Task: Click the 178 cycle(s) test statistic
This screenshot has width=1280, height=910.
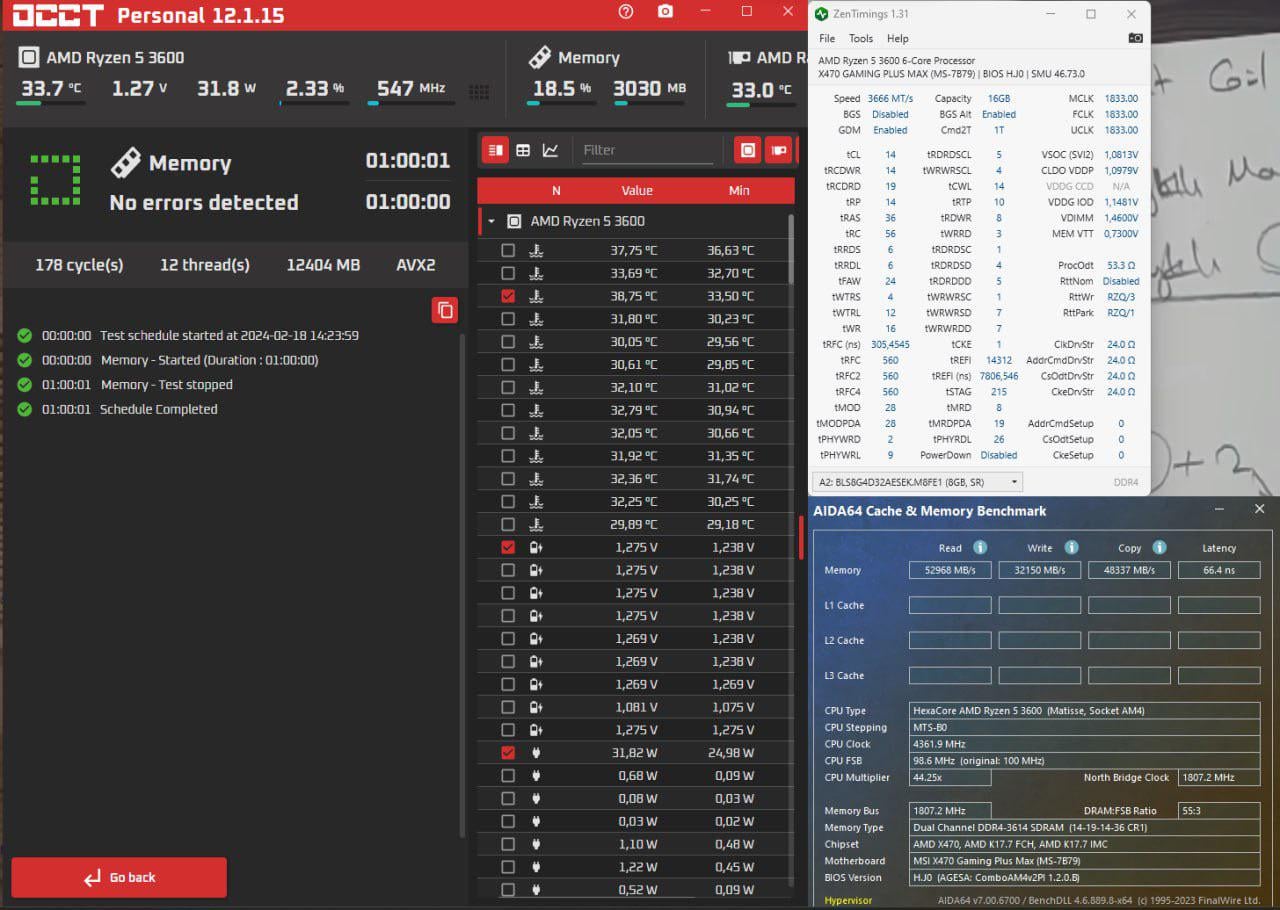Action: tap(79, 265)
